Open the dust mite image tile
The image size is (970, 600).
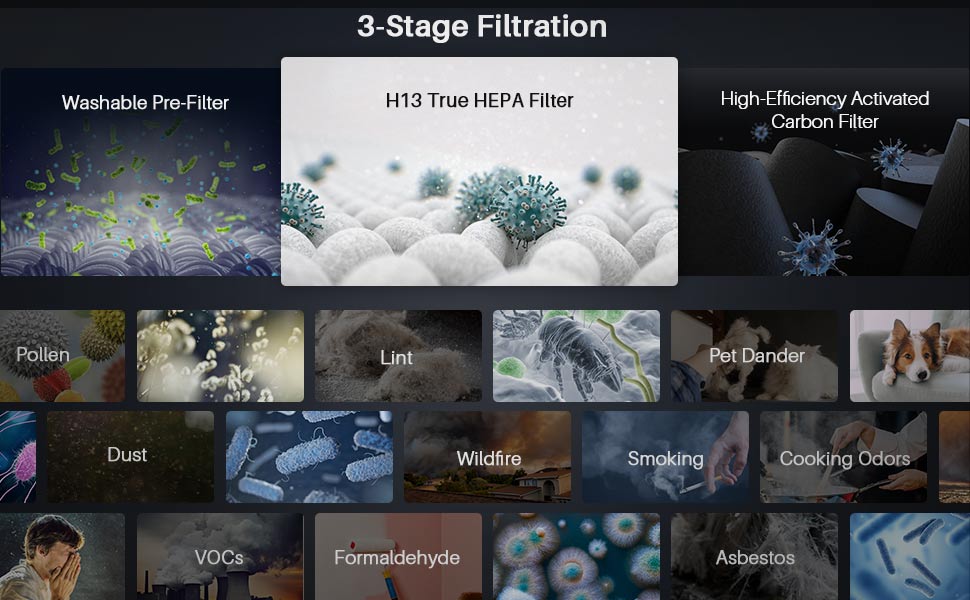coord(577,356)
